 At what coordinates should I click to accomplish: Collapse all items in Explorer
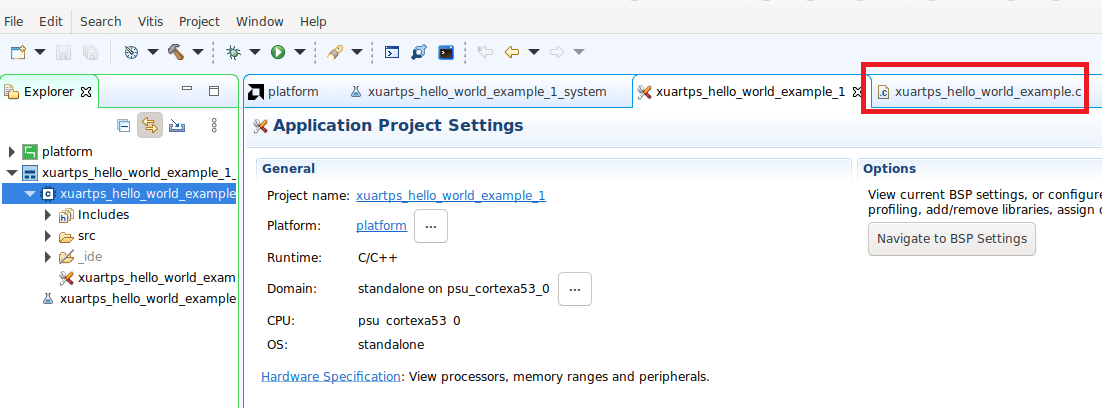pyautogui.click(x=123, y=125)
